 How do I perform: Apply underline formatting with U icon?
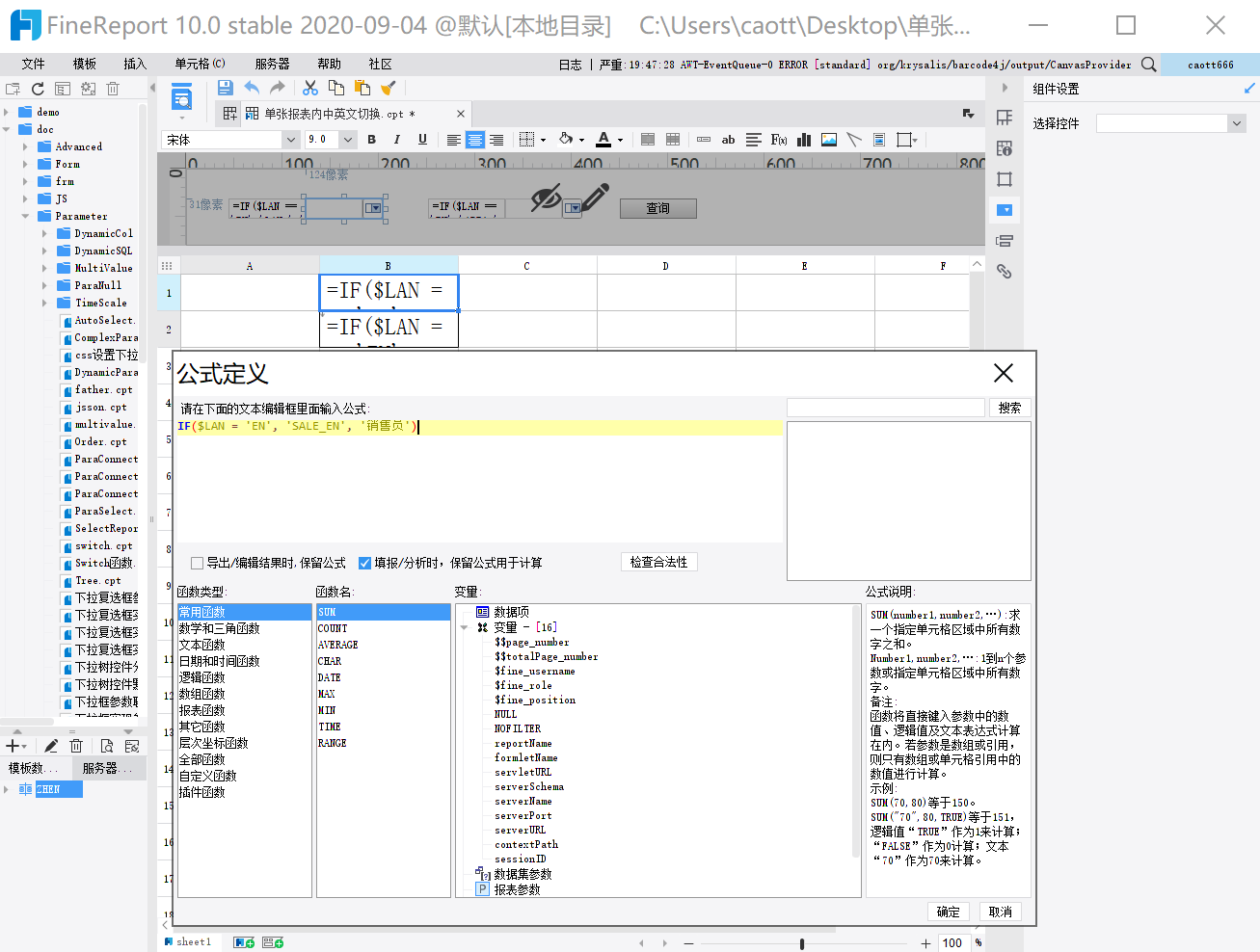[422, 140]
